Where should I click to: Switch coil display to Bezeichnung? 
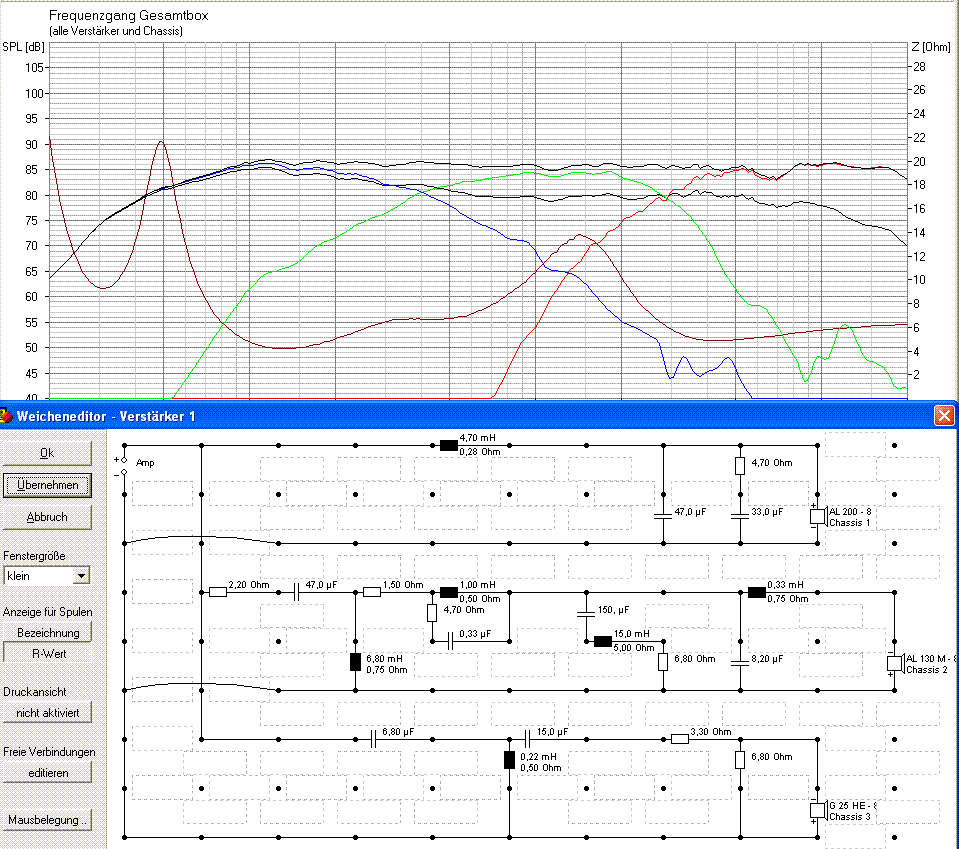[x=48, y=632]
